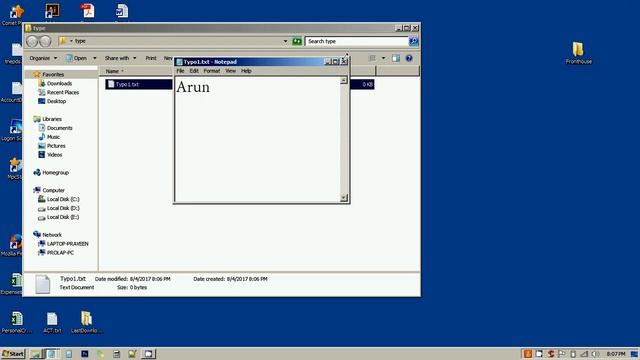This screenshot has width=640, height=360.
Task: Click the green refresh button in Explorer
Action: [297, 41]
